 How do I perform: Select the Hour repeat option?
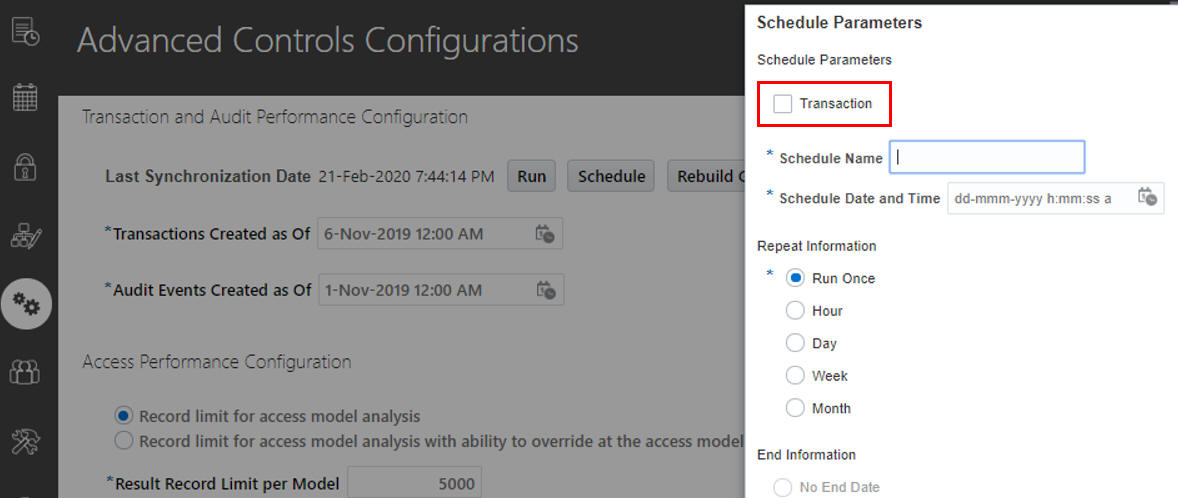[x=795, y=310]
